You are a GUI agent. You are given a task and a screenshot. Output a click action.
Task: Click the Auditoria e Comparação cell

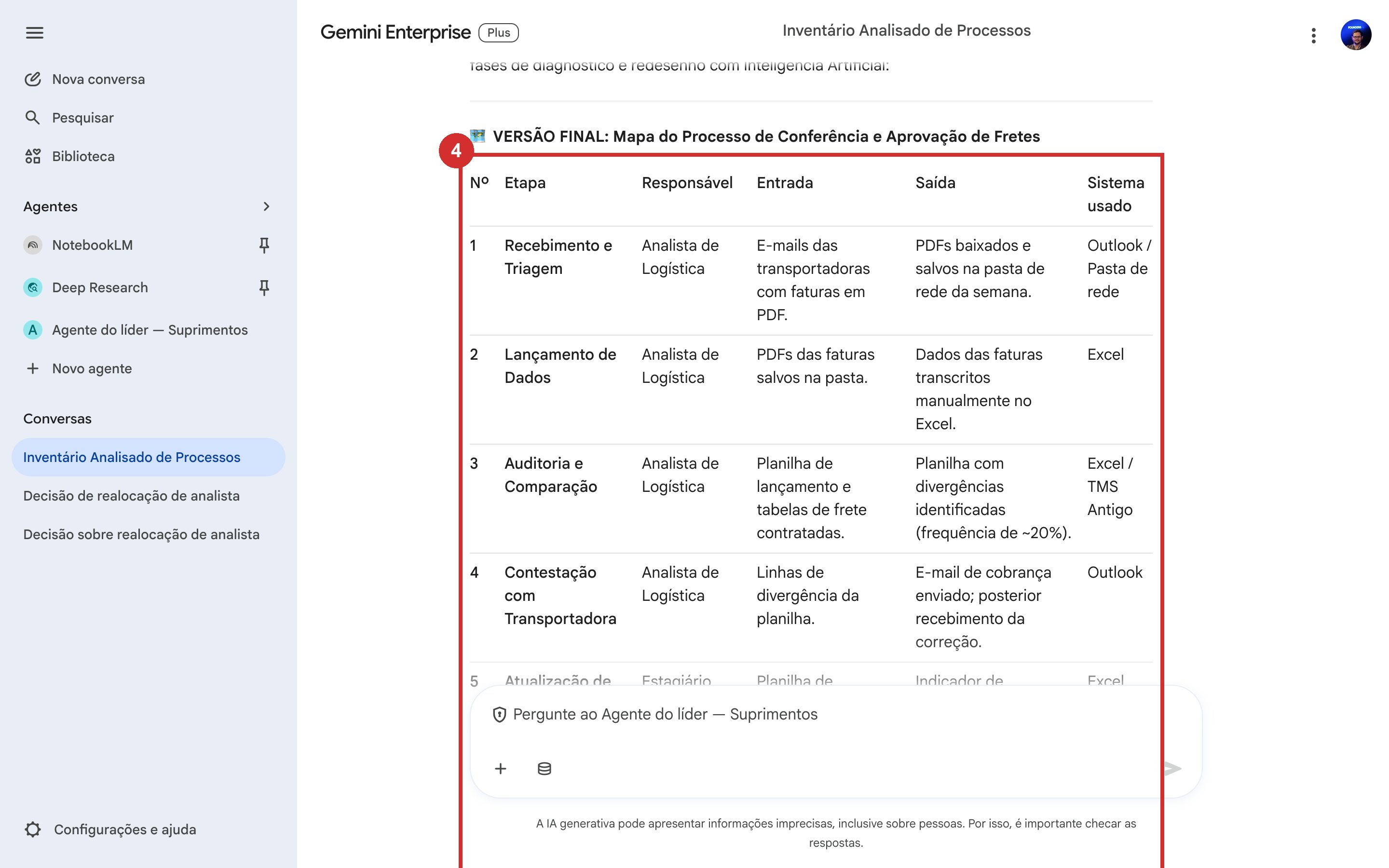pos(550,475)
